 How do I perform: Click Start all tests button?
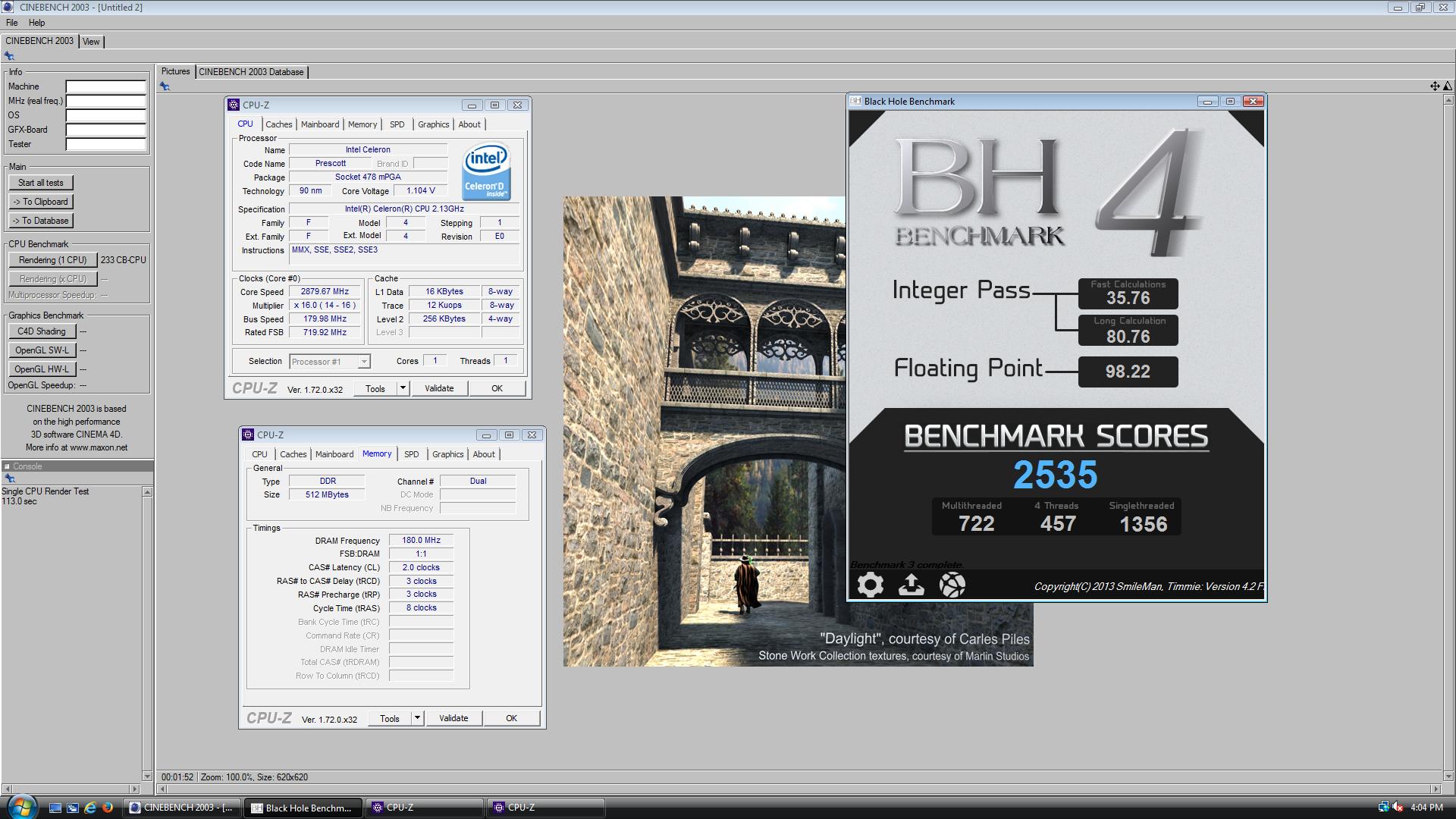click(x=41, y=183)
